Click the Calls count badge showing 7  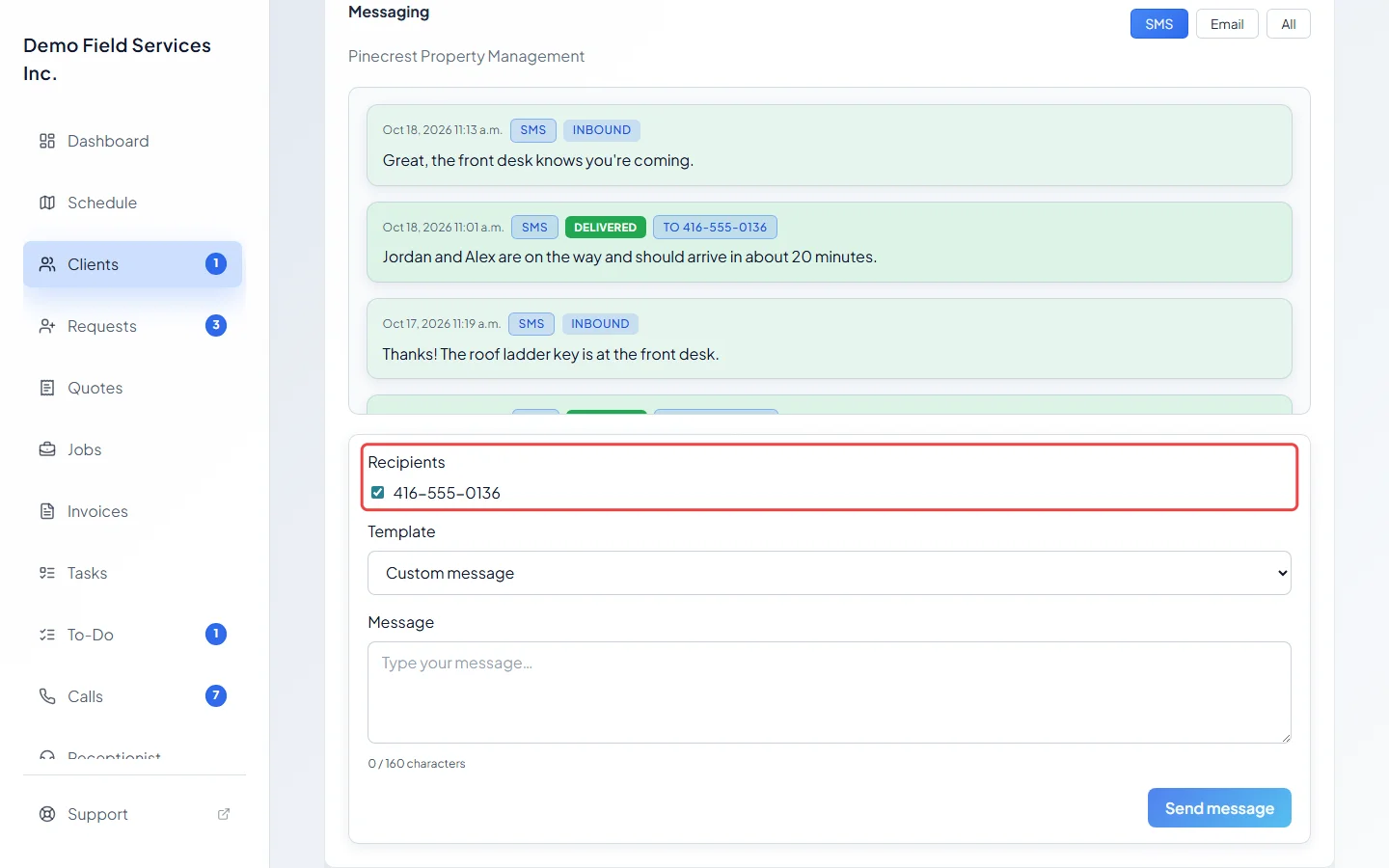point(216,695)
